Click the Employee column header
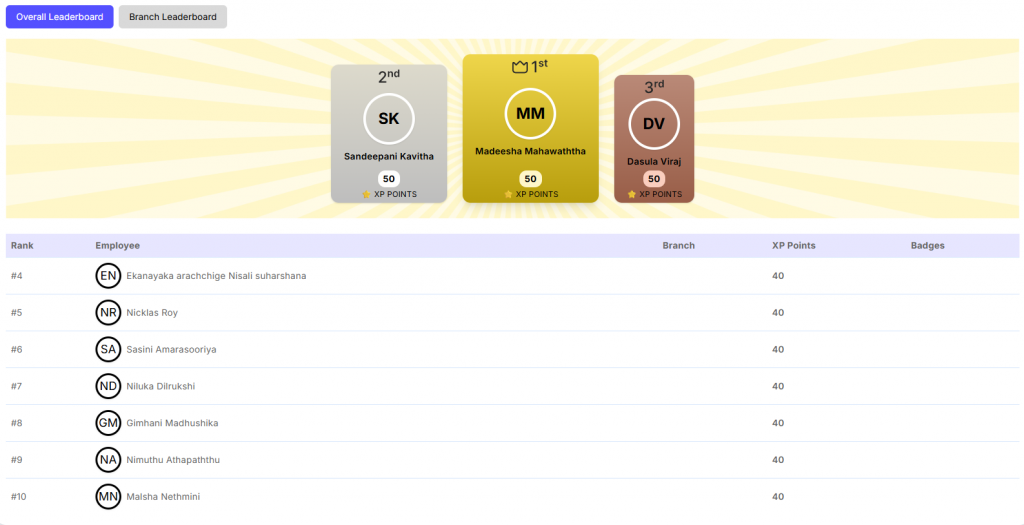Image resolution: width=1024 pixels, height=525 pixels. [117, 246]
